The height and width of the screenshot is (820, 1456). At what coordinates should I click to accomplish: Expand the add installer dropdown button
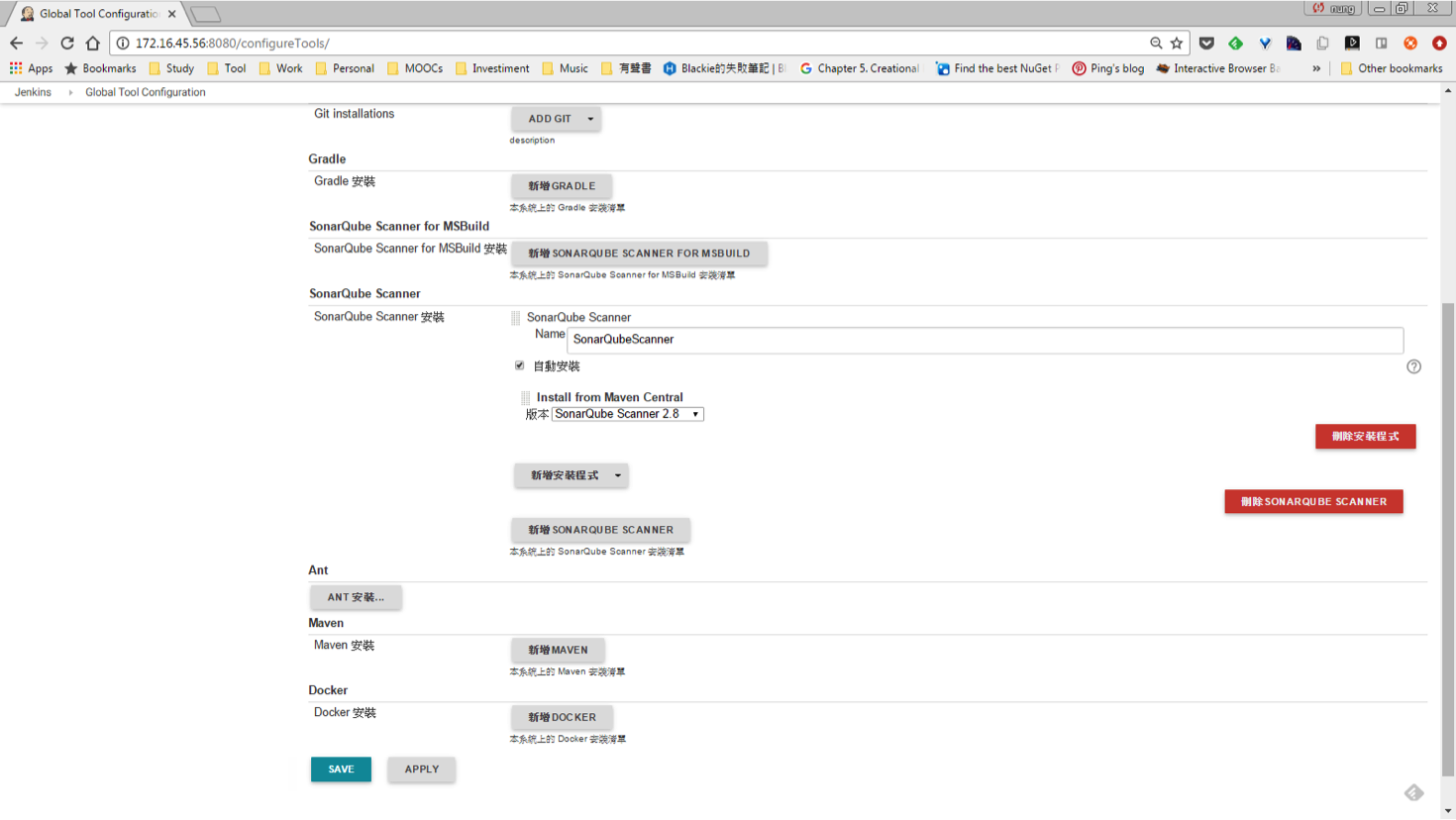(x=617, y=475)
